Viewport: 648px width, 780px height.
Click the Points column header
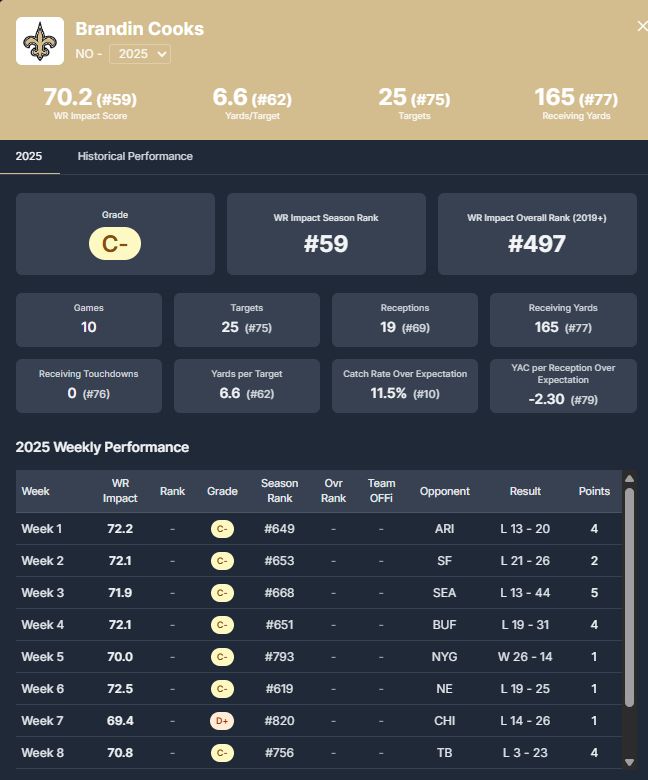pos(593,491)
